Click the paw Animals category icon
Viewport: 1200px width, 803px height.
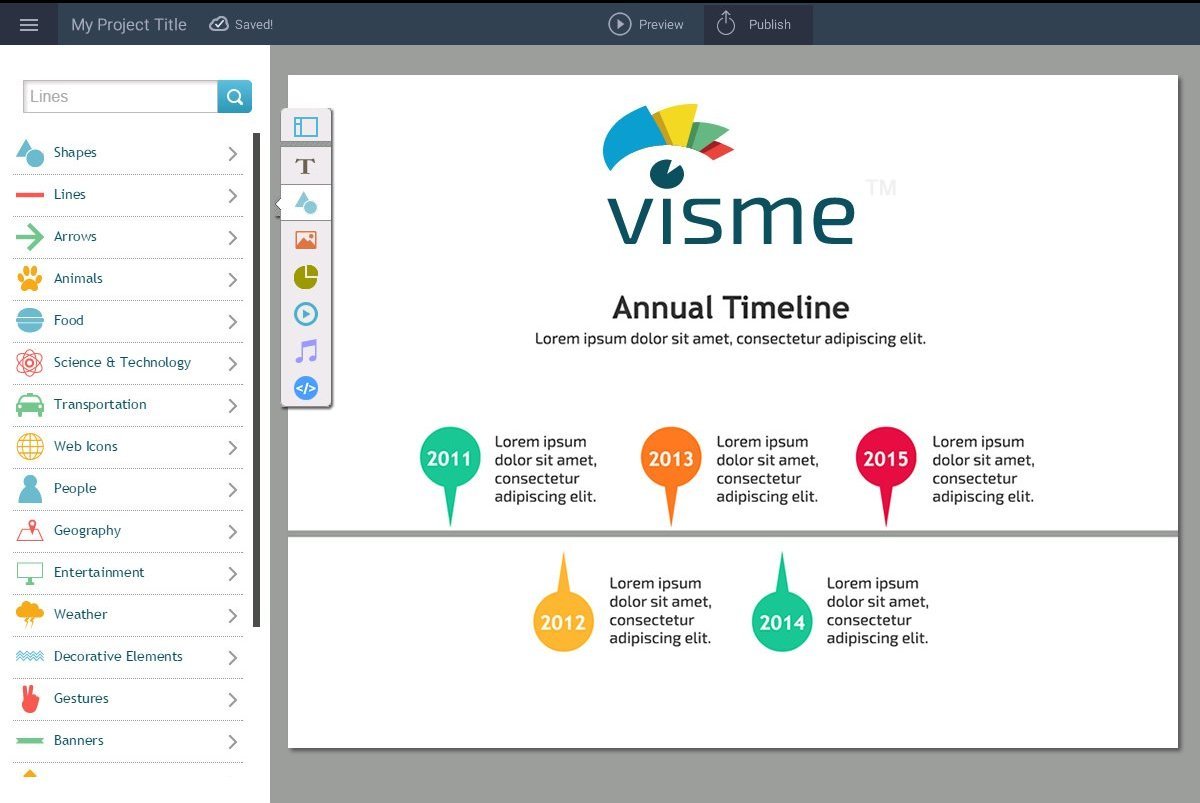(30, 278)
